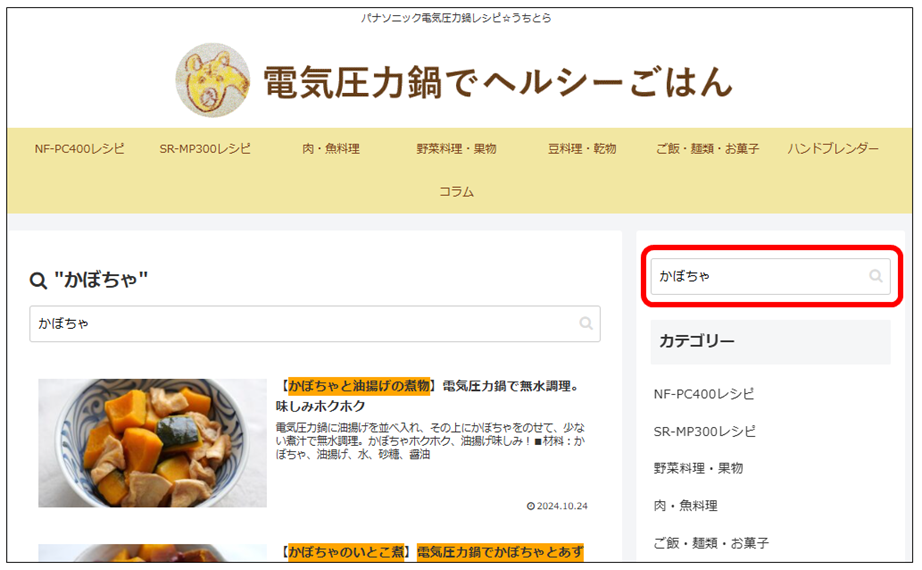Open the pumpkin and fried tofu dish thumbnail
This screenshot has width=922, height=570.
[x=152, y=442]
